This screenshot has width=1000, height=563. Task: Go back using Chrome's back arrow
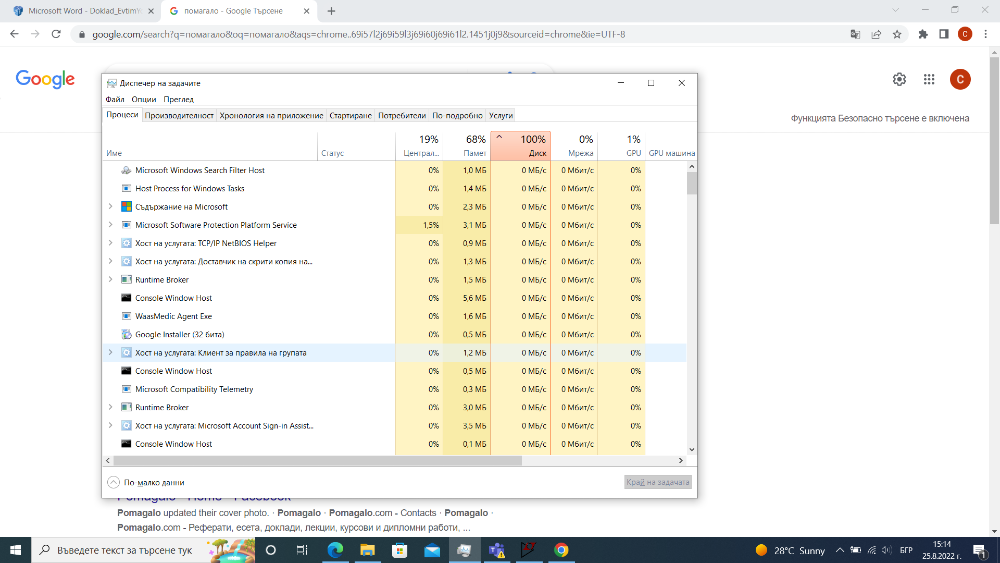tap(14, 34)
